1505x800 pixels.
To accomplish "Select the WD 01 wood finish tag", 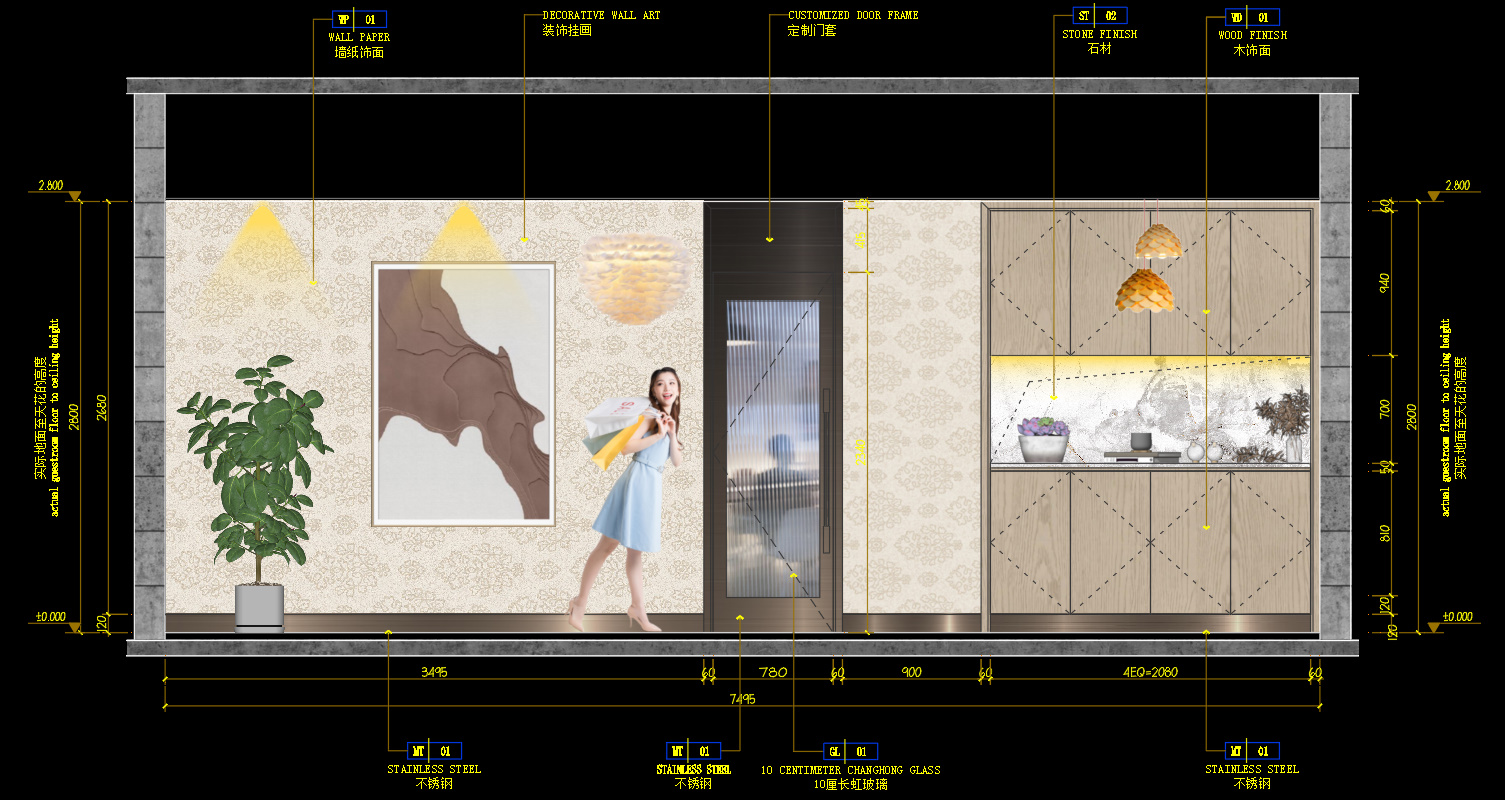I will 1252,18.
